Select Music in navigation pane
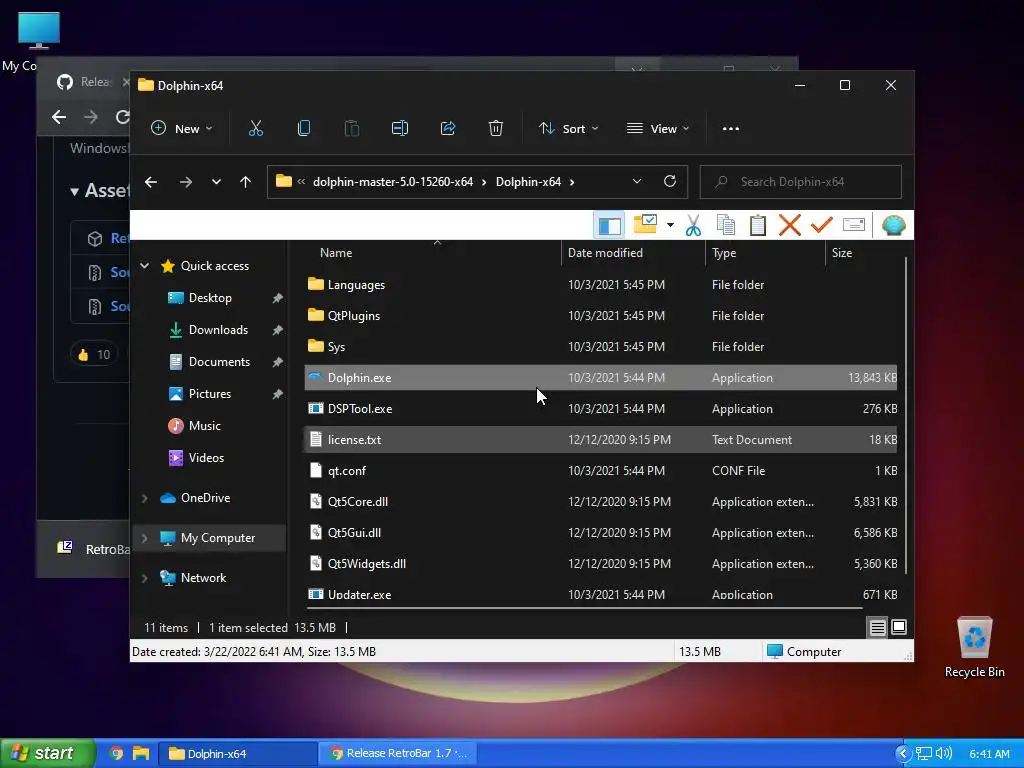This screenshot has width=1024, height=768. coord(204,426)
